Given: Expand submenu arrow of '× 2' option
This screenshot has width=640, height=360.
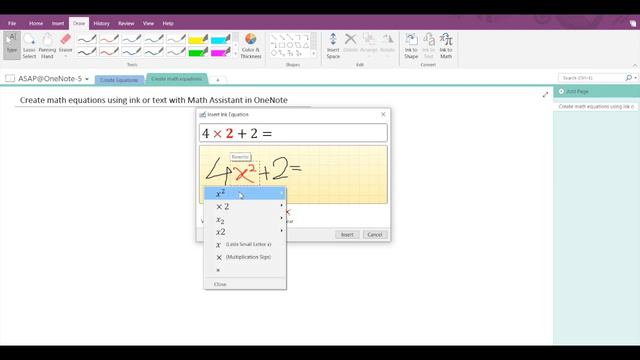Looking at the screenshot, I should [x=281, y=206].
